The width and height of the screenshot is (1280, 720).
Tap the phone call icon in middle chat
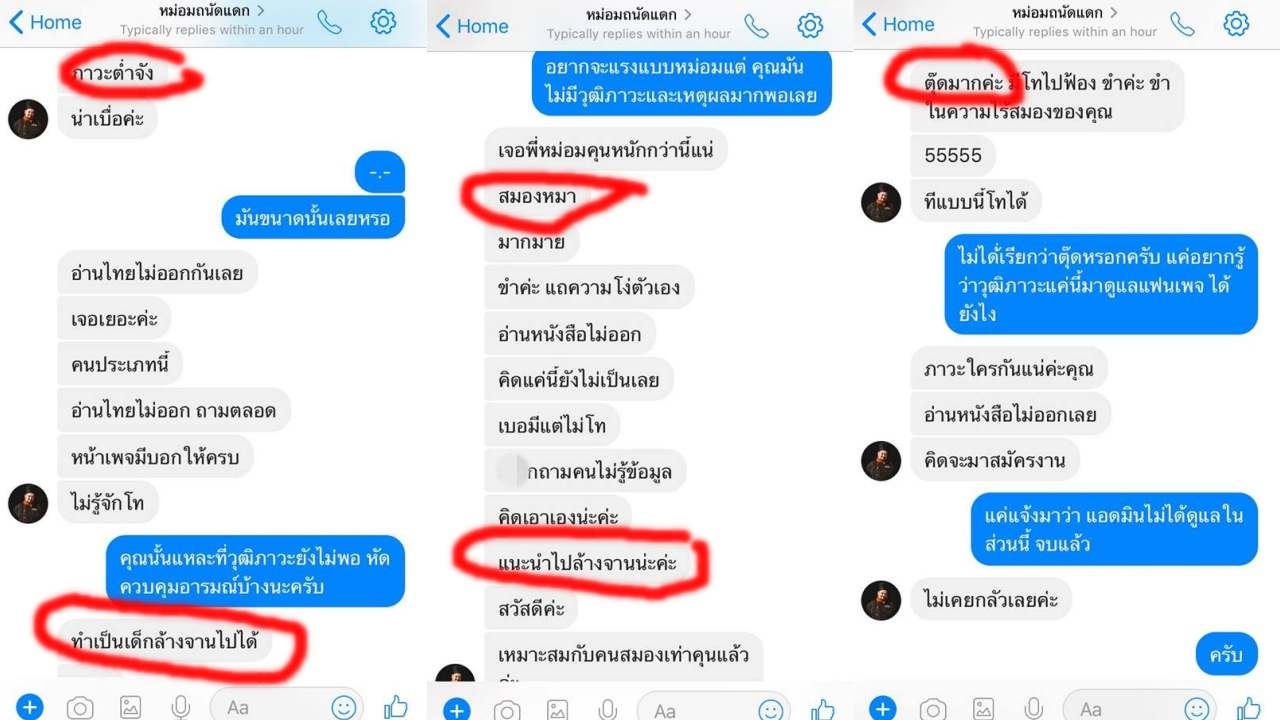[x=756, y=26]
